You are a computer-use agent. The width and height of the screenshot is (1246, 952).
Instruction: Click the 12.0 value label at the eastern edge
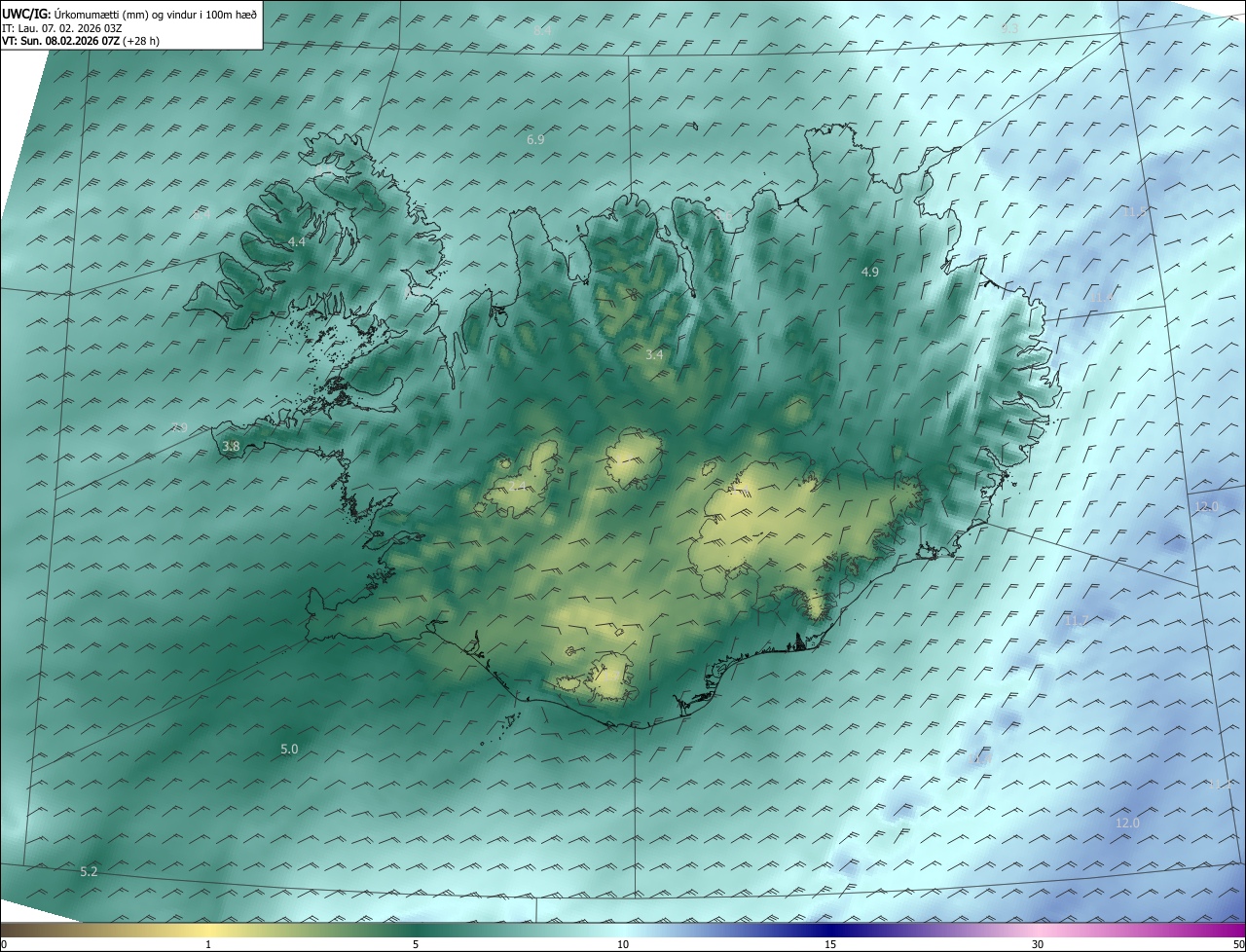coord(1206,507)
